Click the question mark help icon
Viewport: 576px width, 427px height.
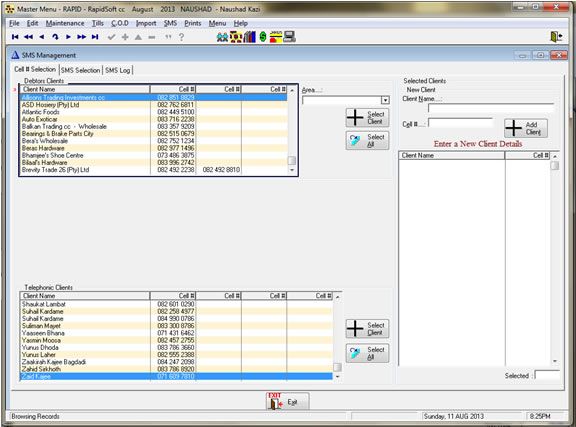tap(181, 37)
